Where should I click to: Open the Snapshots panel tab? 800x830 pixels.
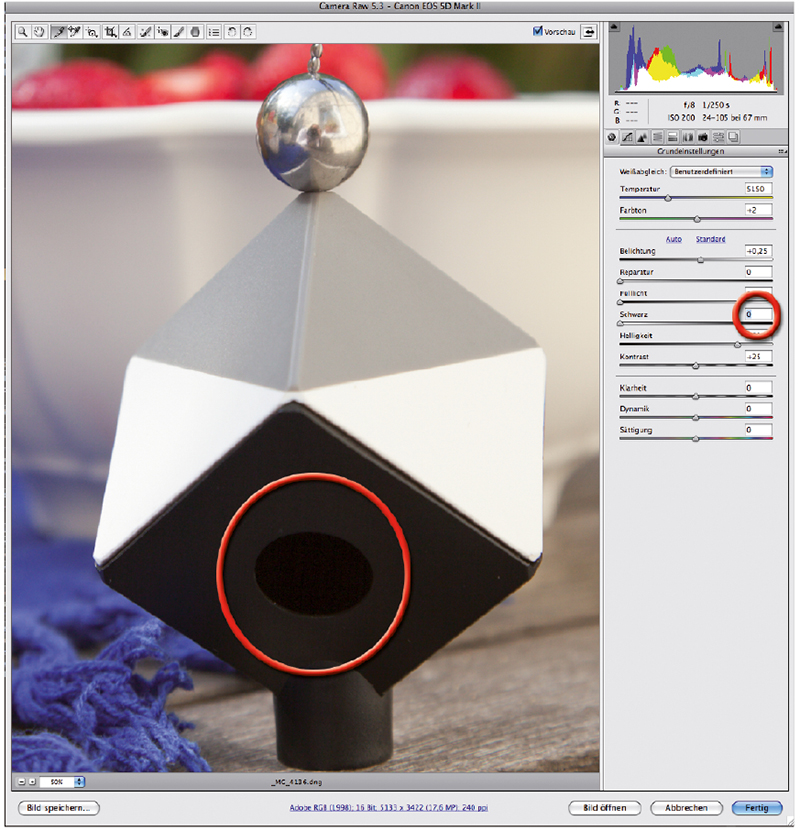click(733, 137)
